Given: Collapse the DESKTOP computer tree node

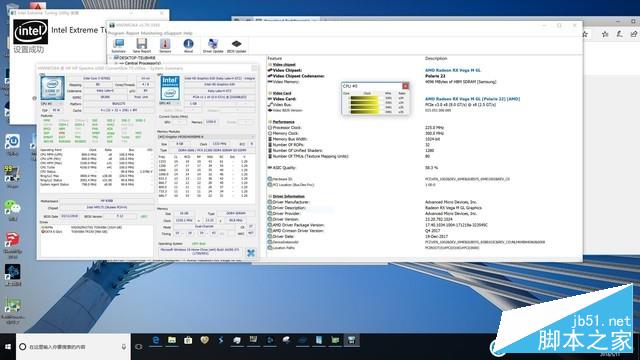Looking at the screenshot, I should (111, 58).
